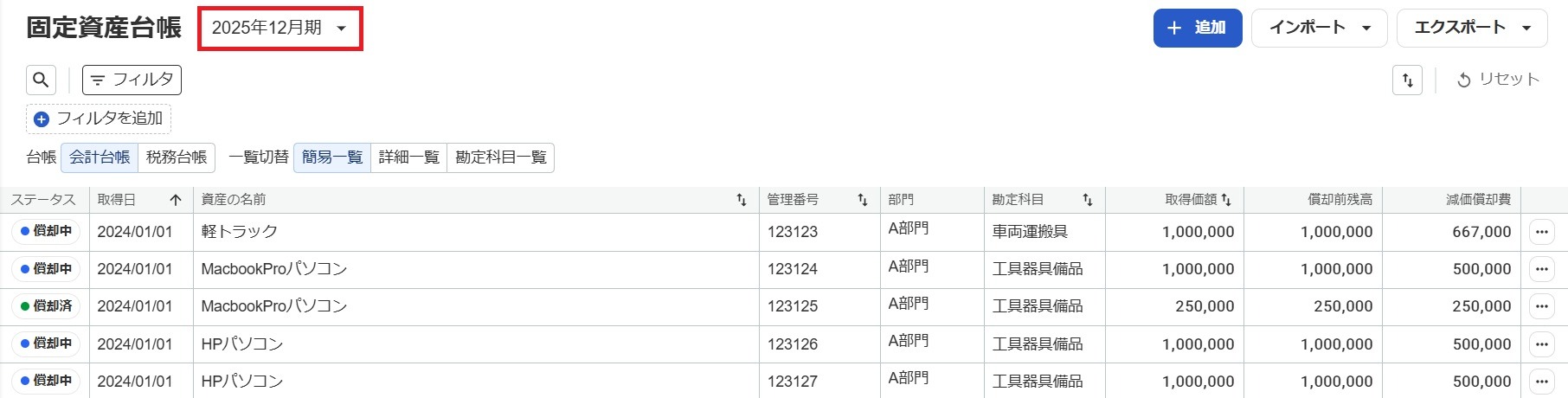1568x398 pixels.
Task: Select 簡易一覧 view
Action: 332,157
